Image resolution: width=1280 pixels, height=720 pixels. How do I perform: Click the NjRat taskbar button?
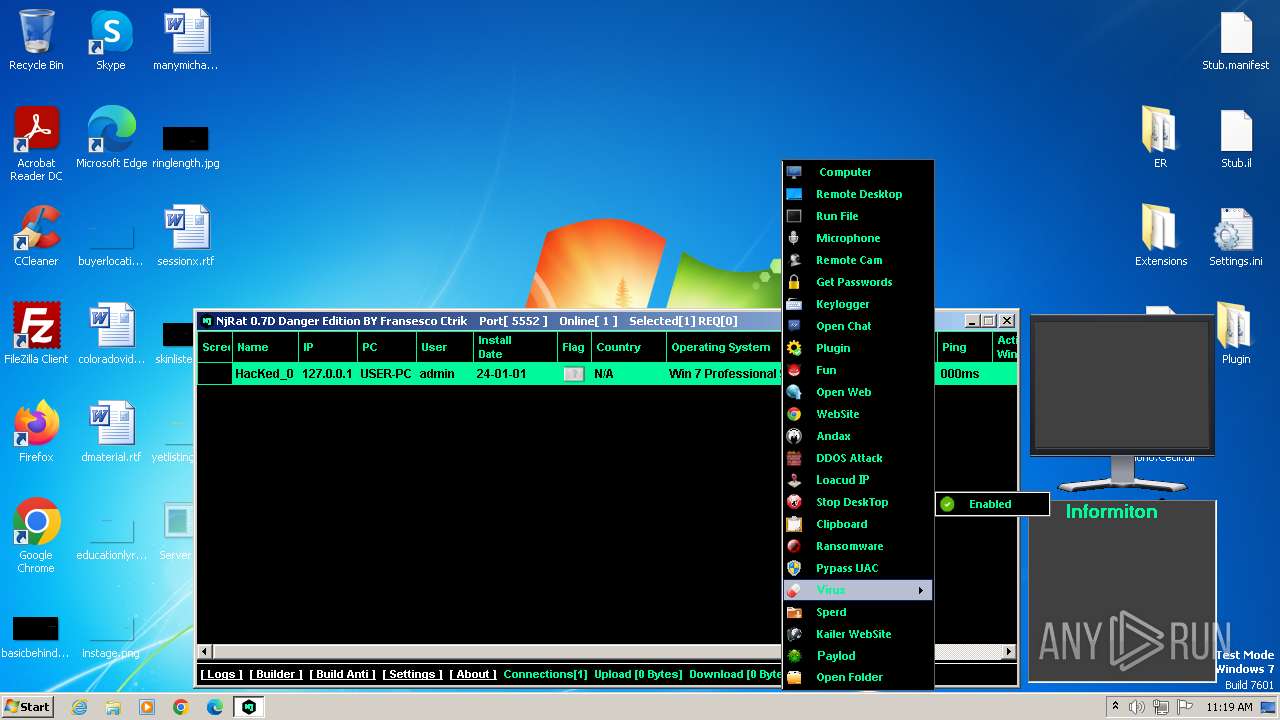pyautogui.click(x=249, y=707)
